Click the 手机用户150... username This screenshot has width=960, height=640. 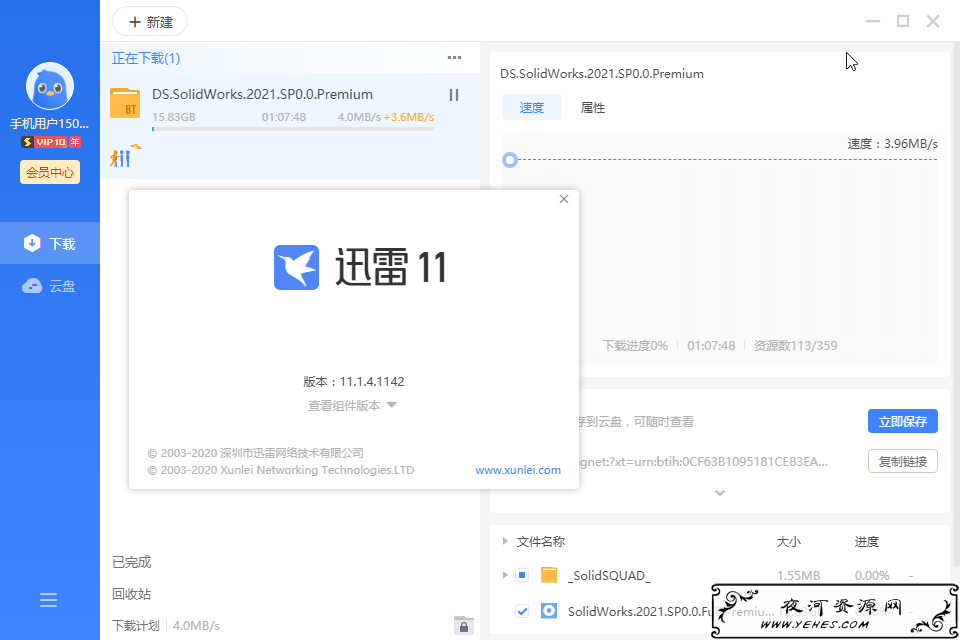click(50, 124)
